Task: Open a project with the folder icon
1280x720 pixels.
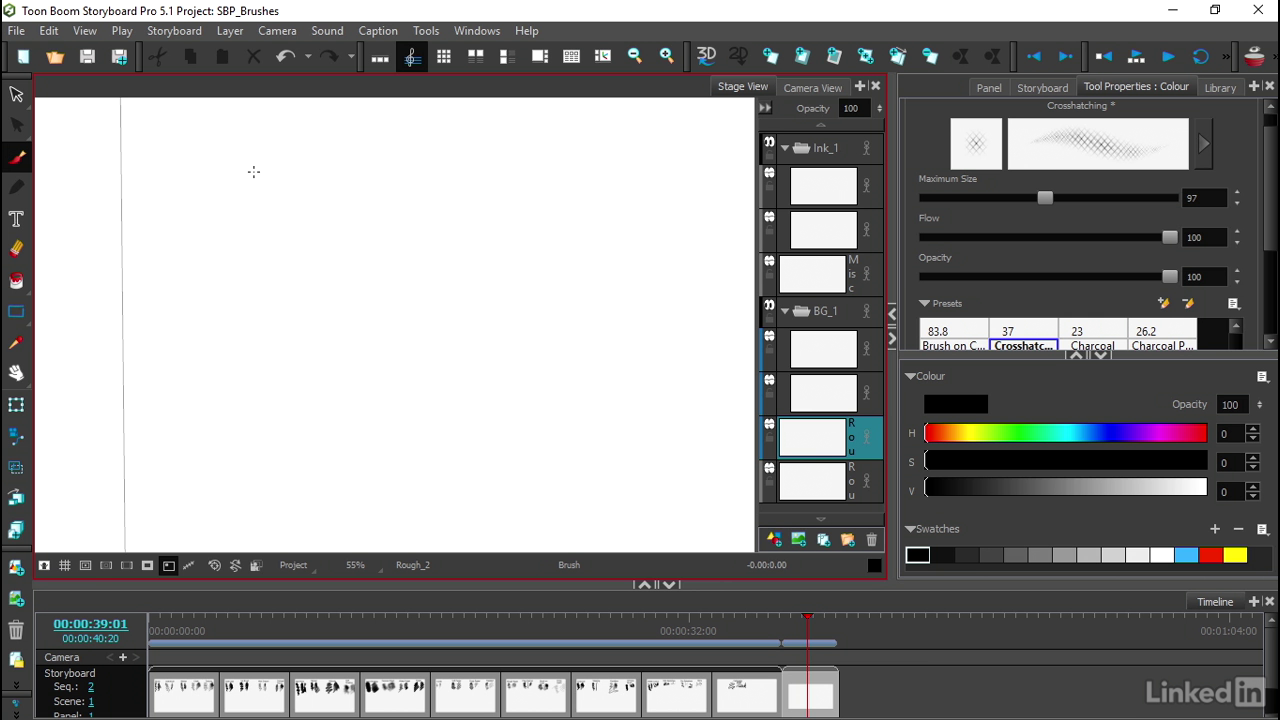Action: coord(55,57)
